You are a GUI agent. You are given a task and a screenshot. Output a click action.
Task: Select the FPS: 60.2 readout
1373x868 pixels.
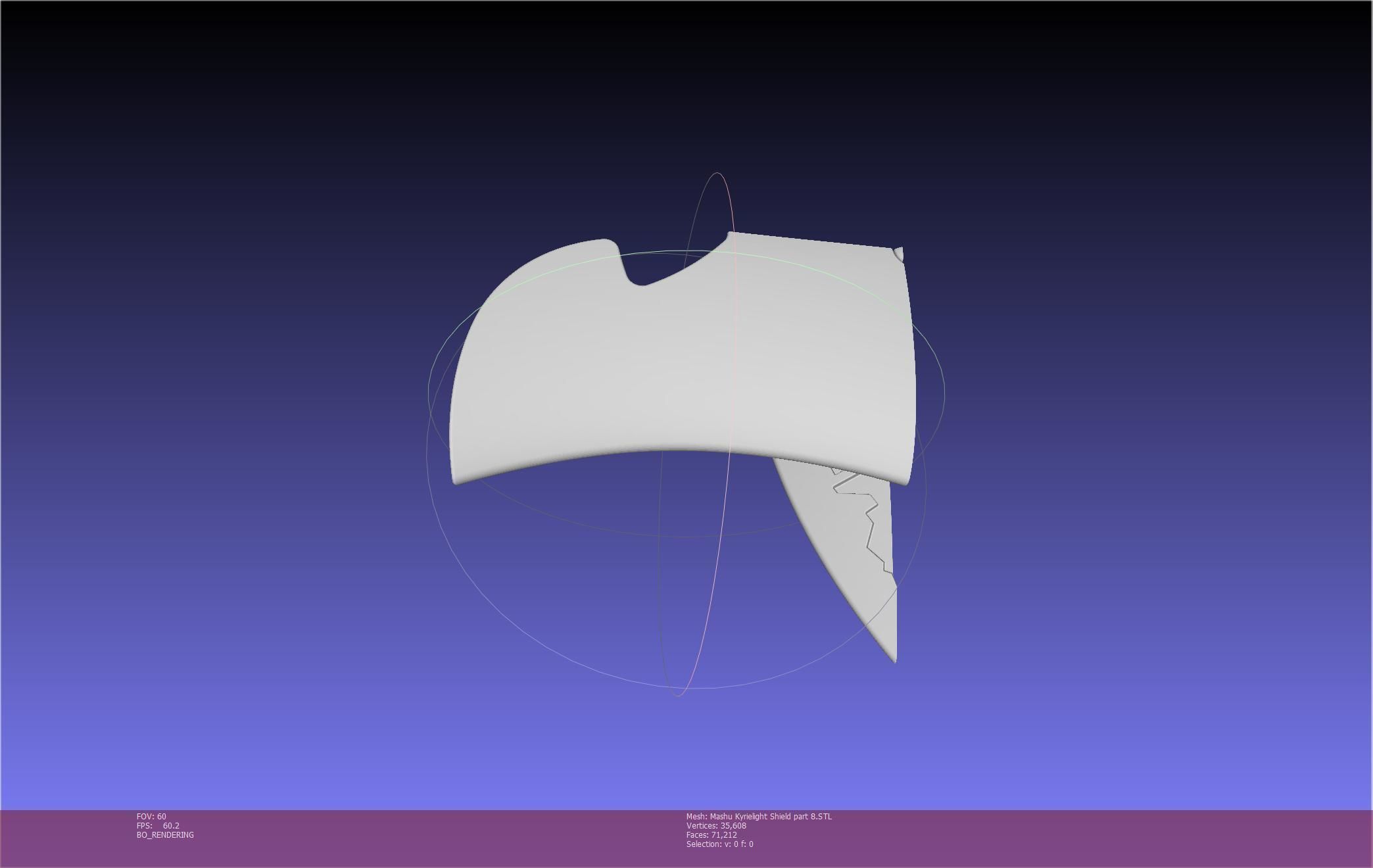pyautogui.click(x=158, y=826)
